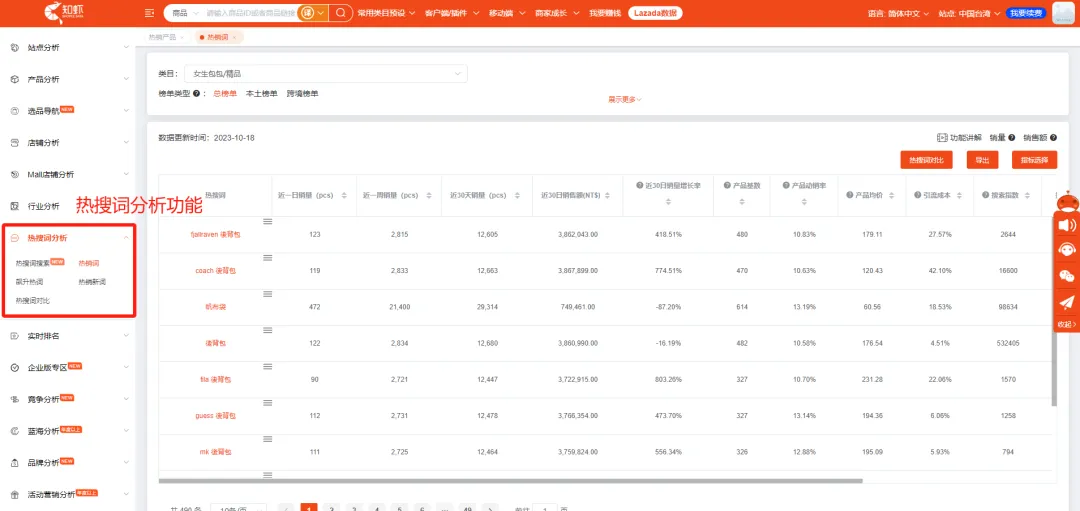1080x511 pixels.
Task: Sort by 近30日销售额 column arrows
Action: pos(607,196)
